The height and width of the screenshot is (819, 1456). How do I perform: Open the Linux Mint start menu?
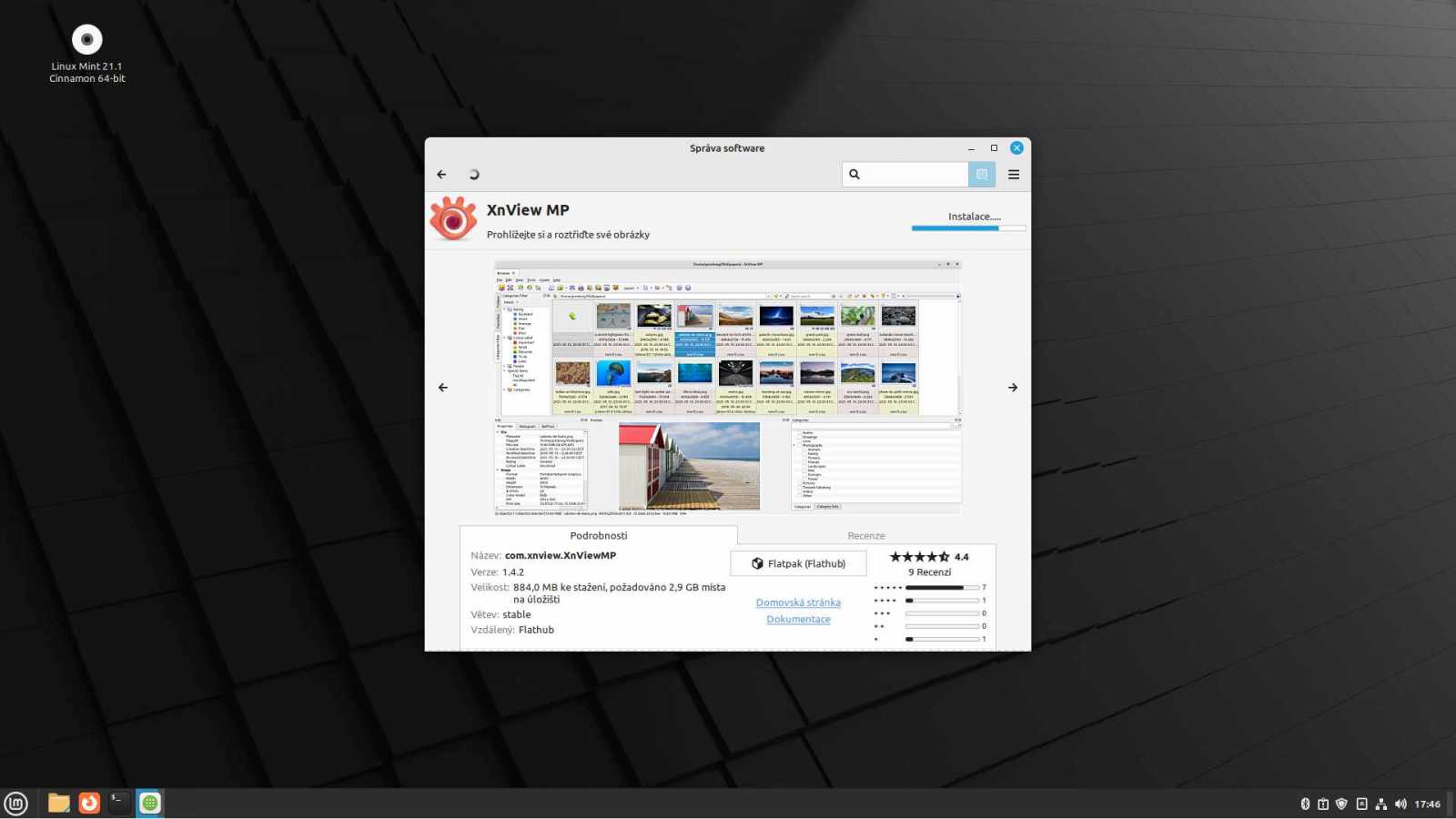pyautogui.click(x=16, y=804)
